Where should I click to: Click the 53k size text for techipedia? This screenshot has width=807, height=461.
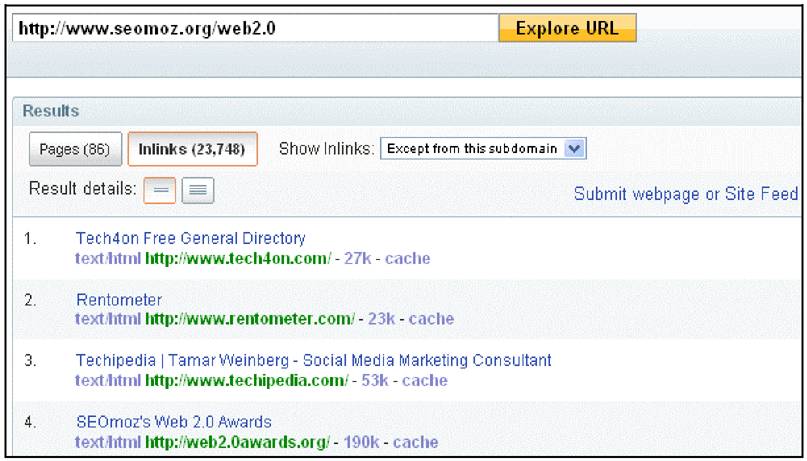point(375,381)
